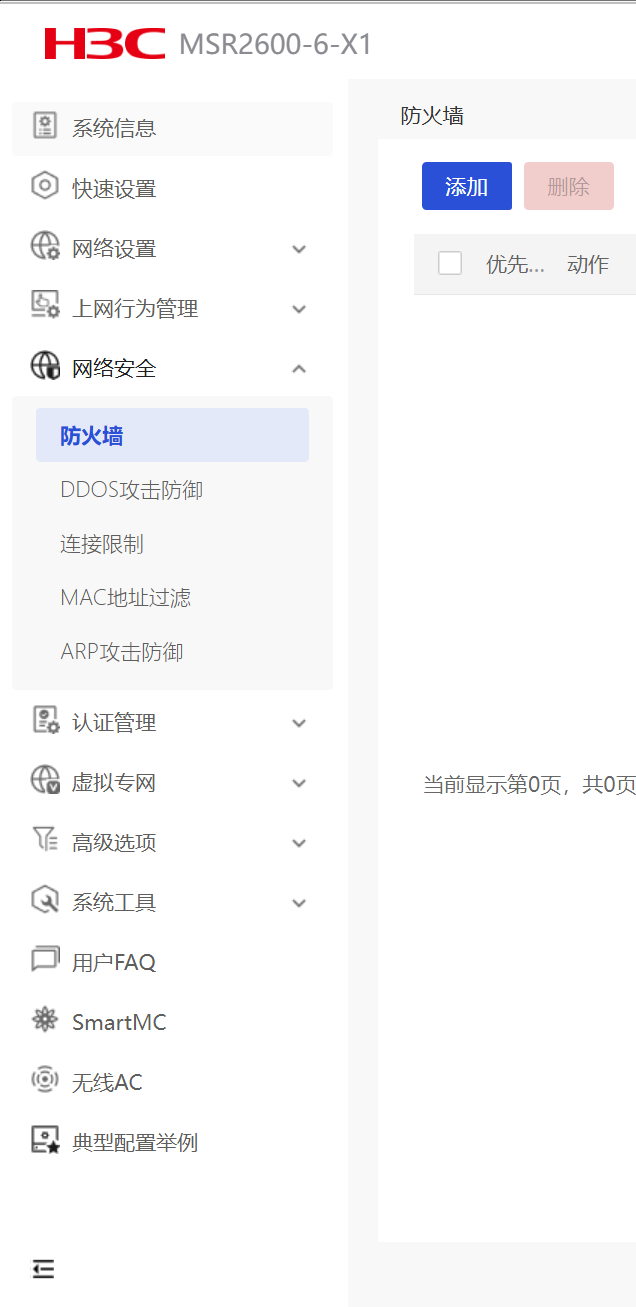Expand the 系统工具 chevron arrow

[299, 903]
